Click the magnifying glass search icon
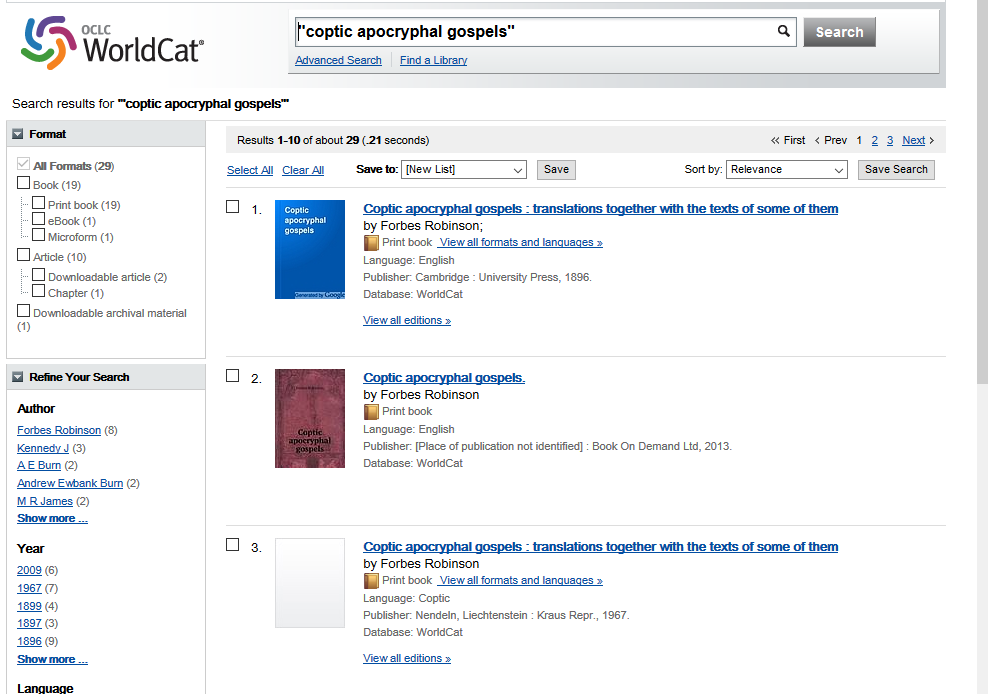988x694 pixels. pos(784,31)
